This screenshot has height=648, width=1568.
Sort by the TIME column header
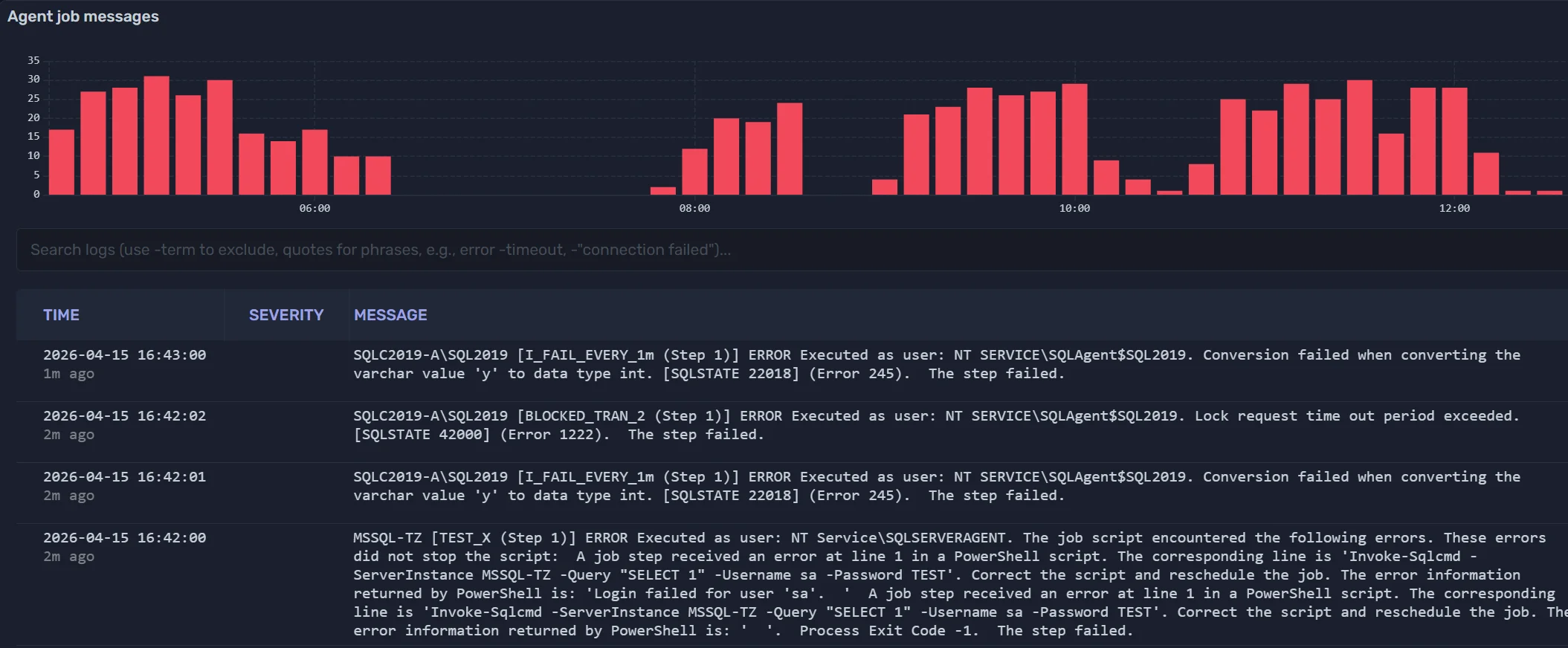(61, 315)
